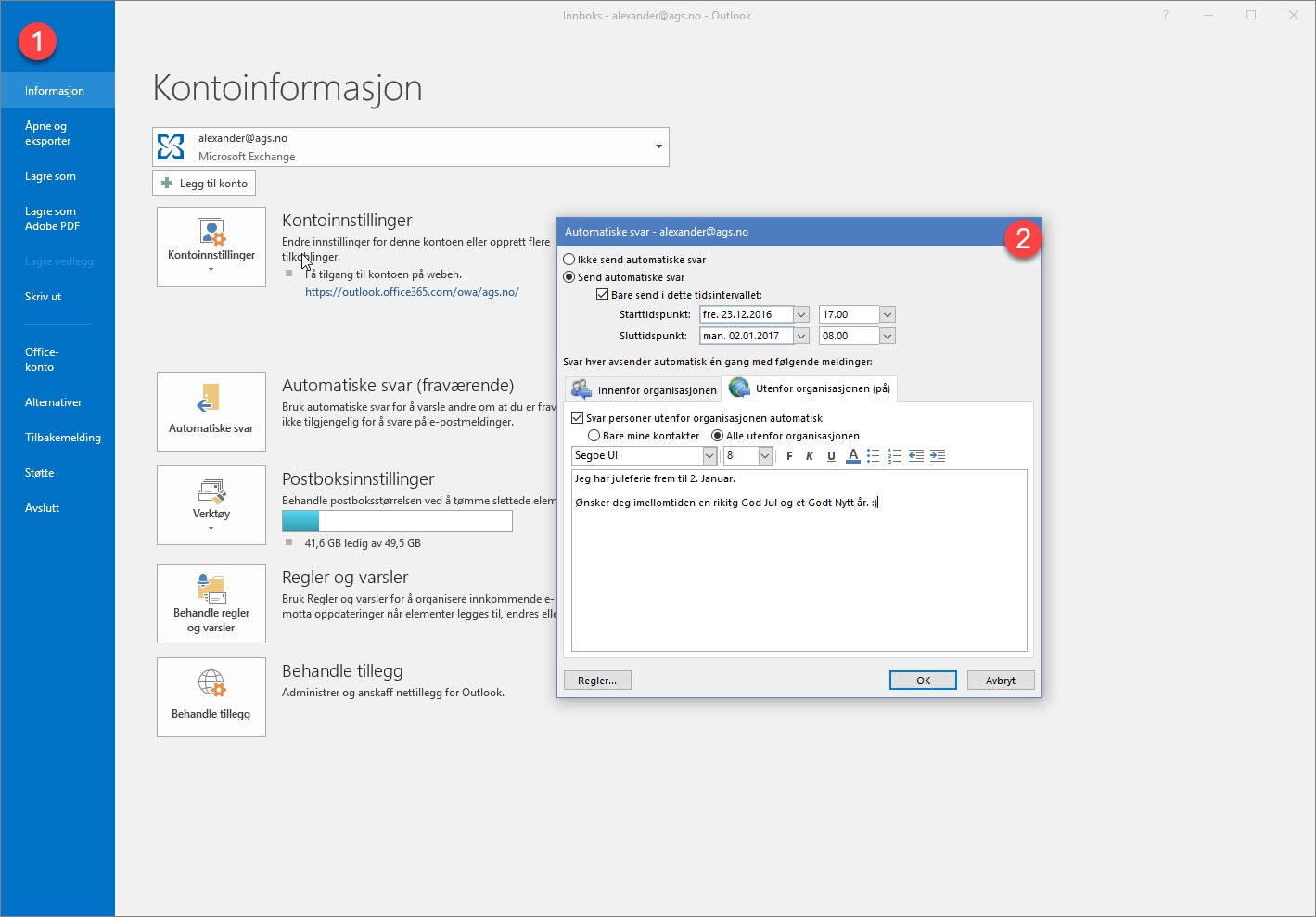This screenshot has width=1316, height=917.
Task: Click Avslutt to exit Outlook
Action: pos(57,508)
